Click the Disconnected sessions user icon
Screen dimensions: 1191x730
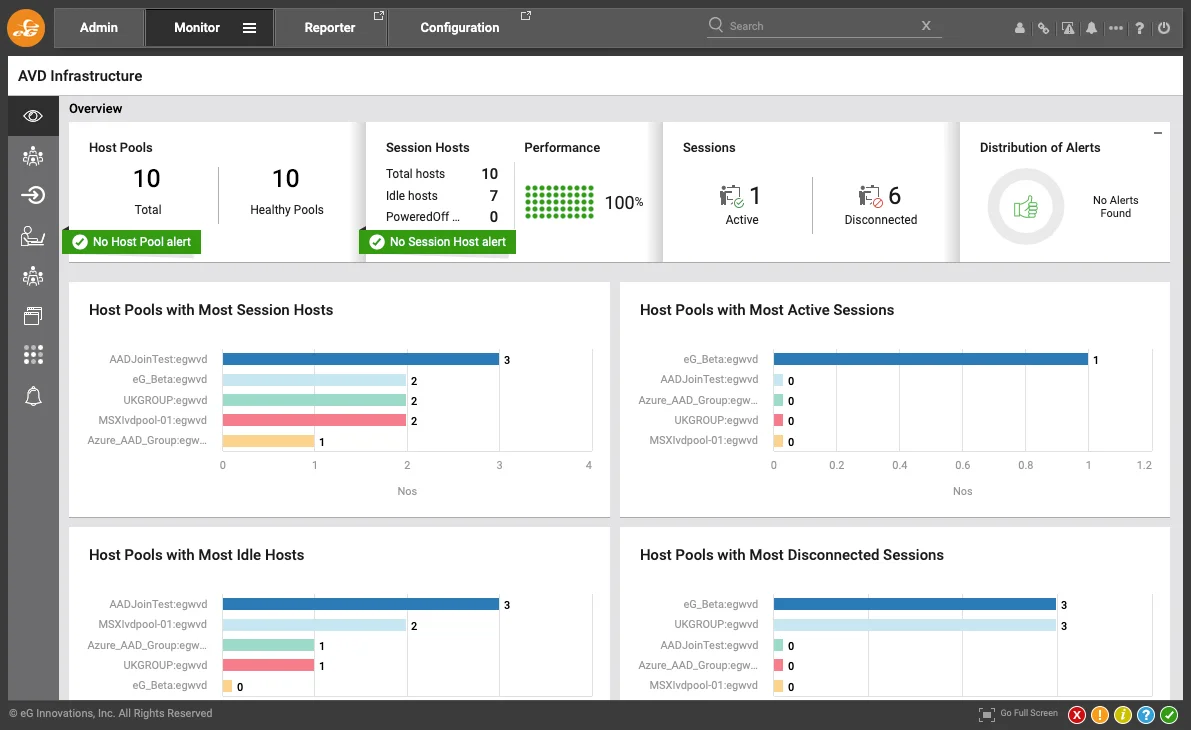pyautogui.click(x=870, y=196)
